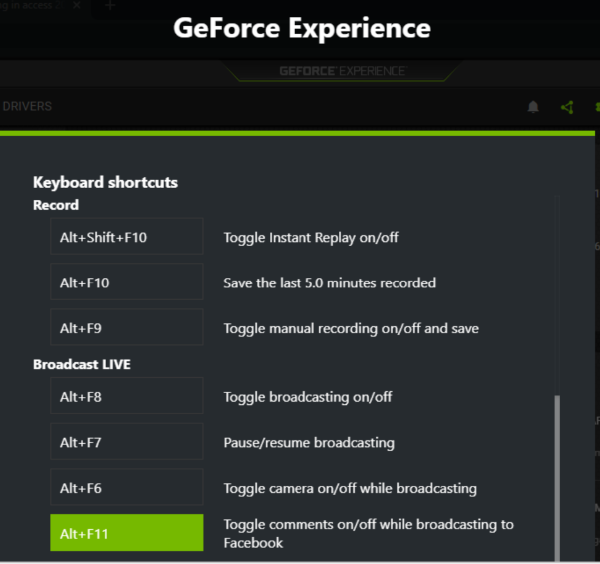Select the Alt+F8 broadcasting shortcut field

pyautogui.click(x=127, y=396)
